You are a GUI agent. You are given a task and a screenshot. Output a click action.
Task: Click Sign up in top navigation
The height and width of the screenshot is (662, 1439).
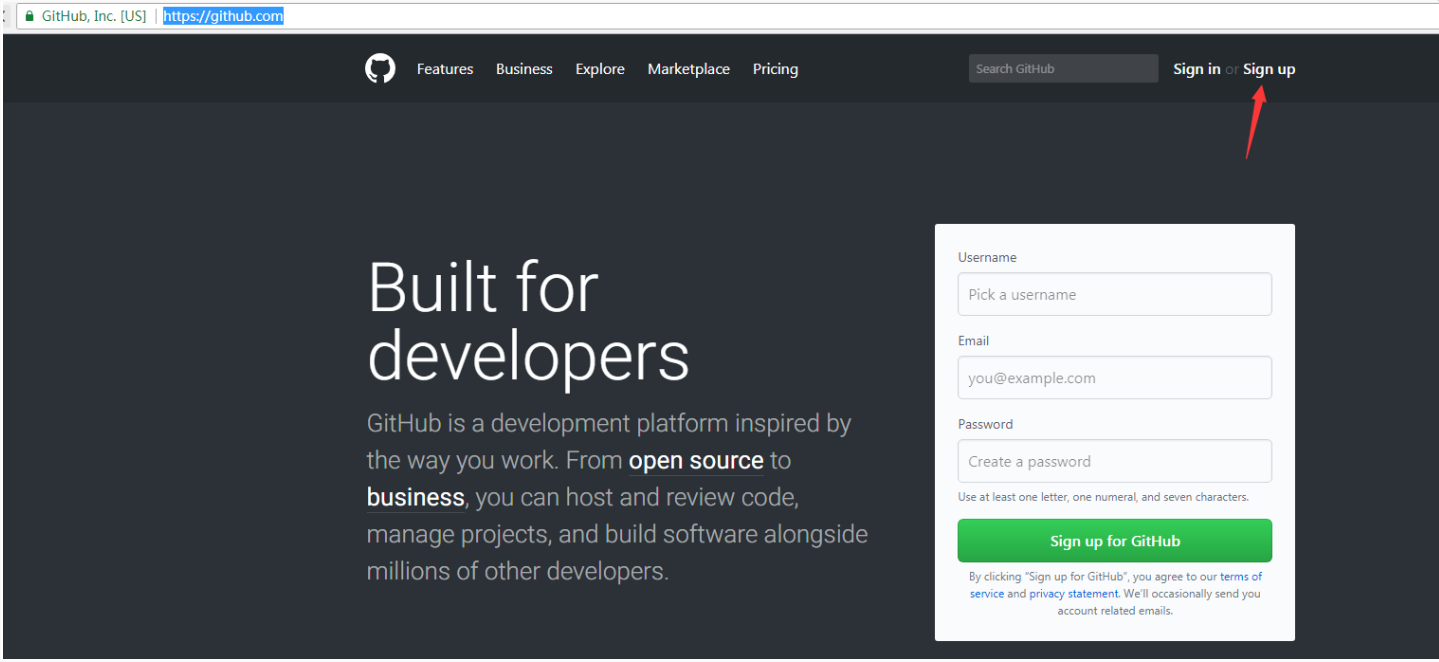click(x=1268, y=69)
